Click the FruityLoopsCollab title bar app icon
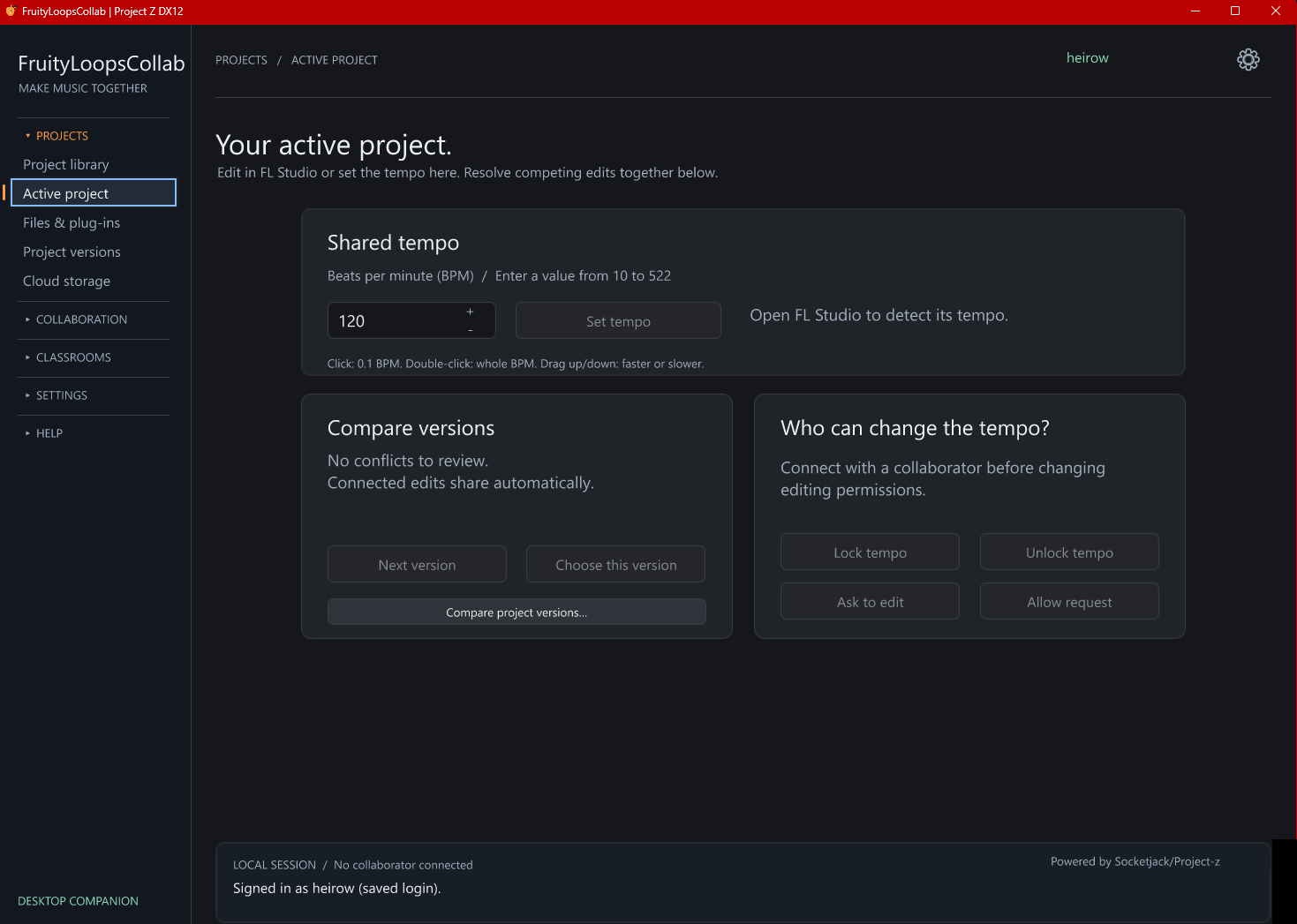Screen dimensions: 1297x924 (x=11, y=11)
